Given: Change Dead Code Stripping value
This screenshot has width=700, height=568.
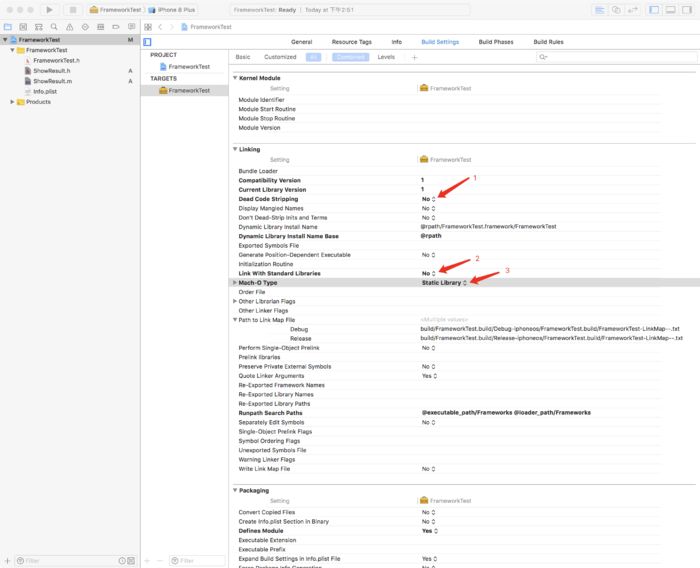Looking at the screenshot, I should click(x=429, y=199).
